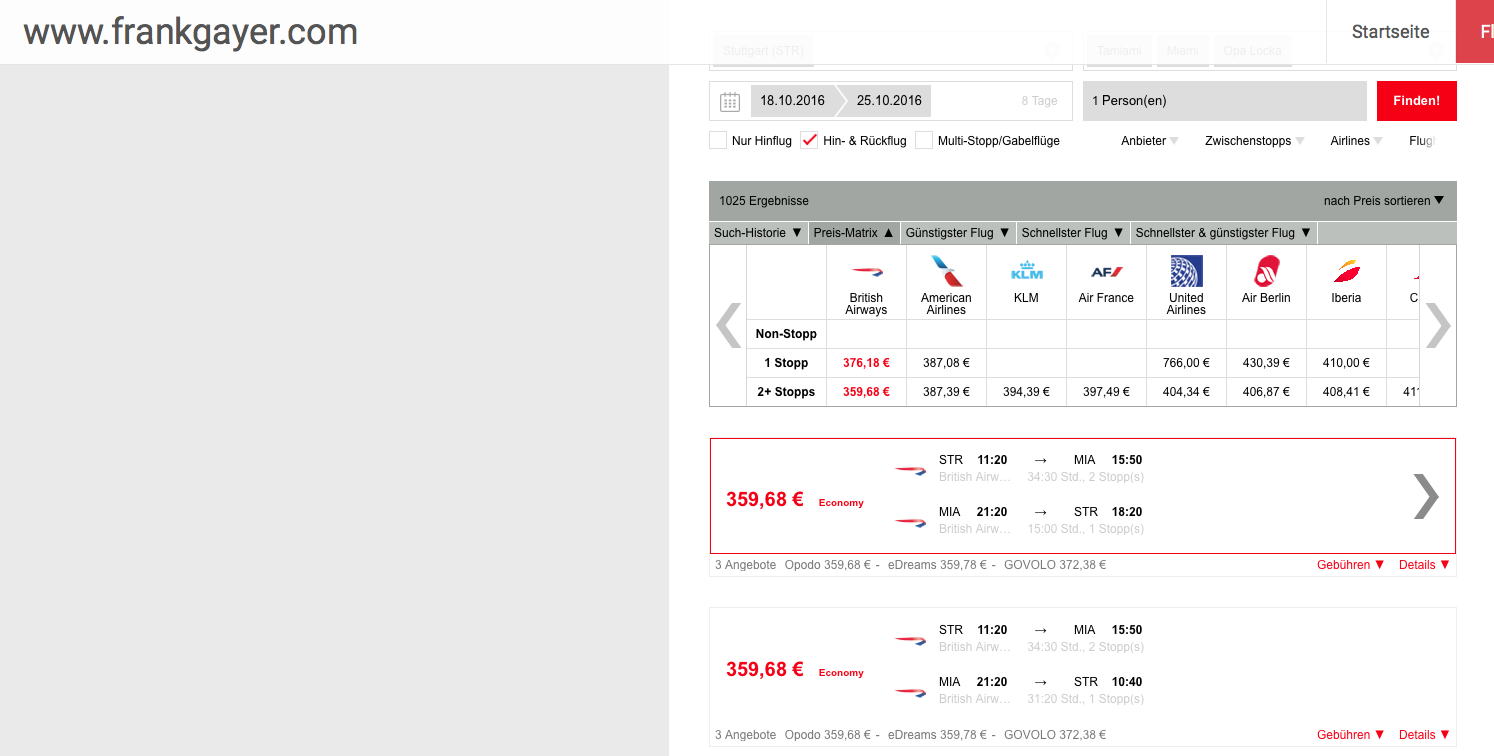Expand Details for the 18:20 return offer
Image resolution: width=1494 pixels, height=756 pixels.
[1424, 565]
